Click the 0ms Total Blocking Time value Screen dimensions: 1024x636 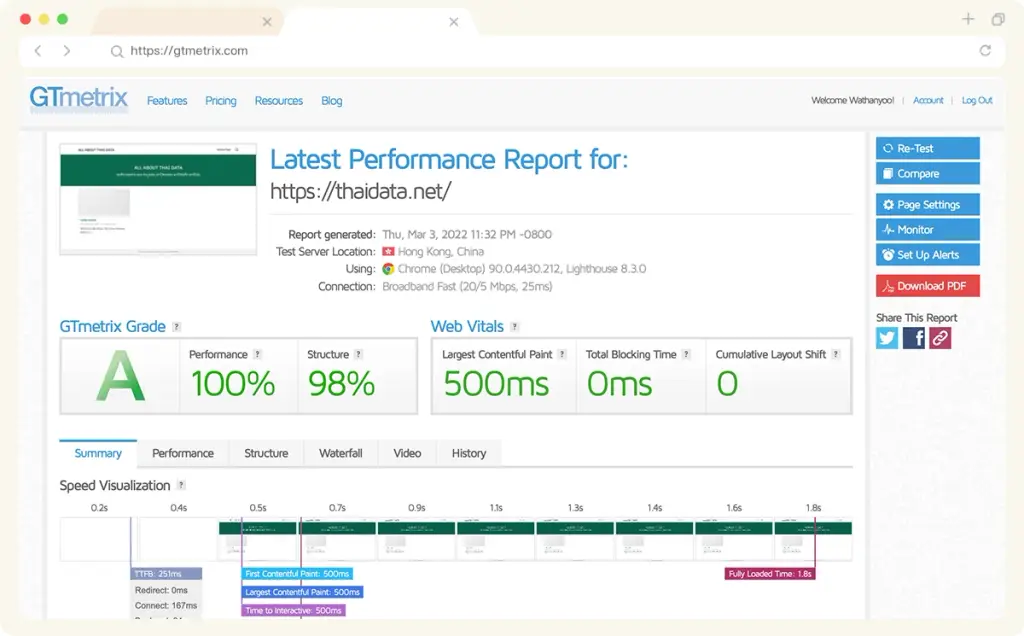click(619, 383)
